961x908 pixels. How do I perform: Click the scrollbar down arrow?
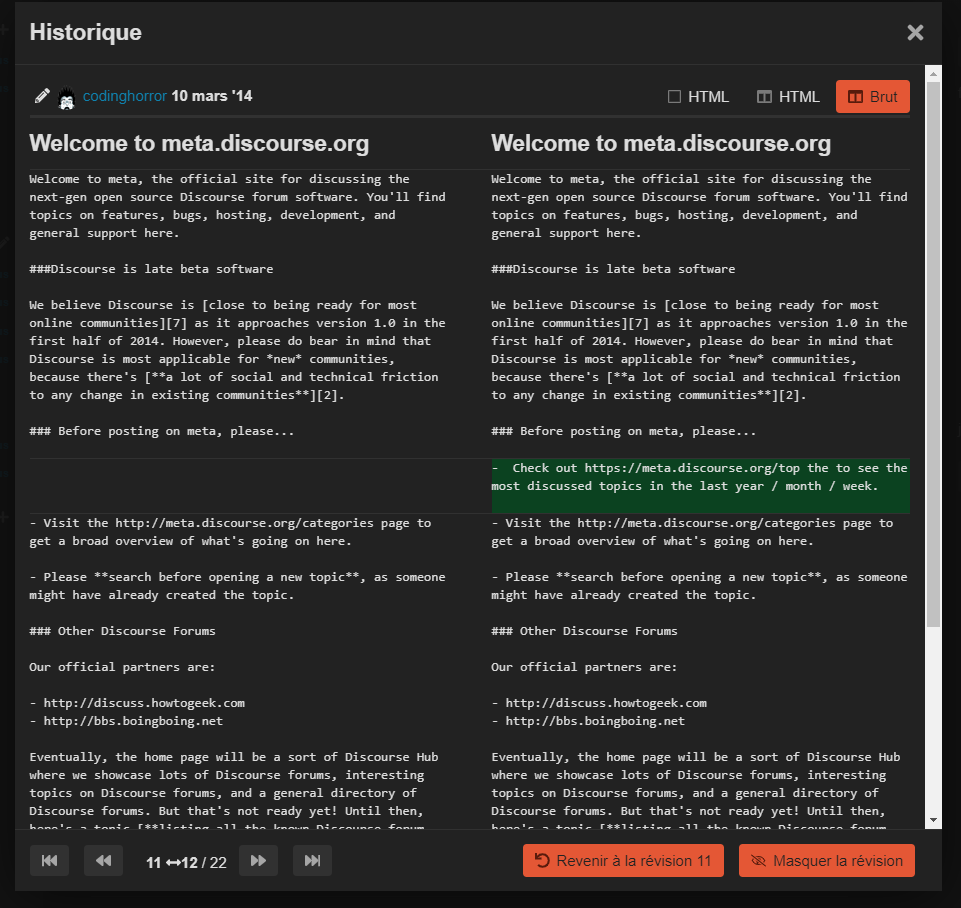[933, 820]
